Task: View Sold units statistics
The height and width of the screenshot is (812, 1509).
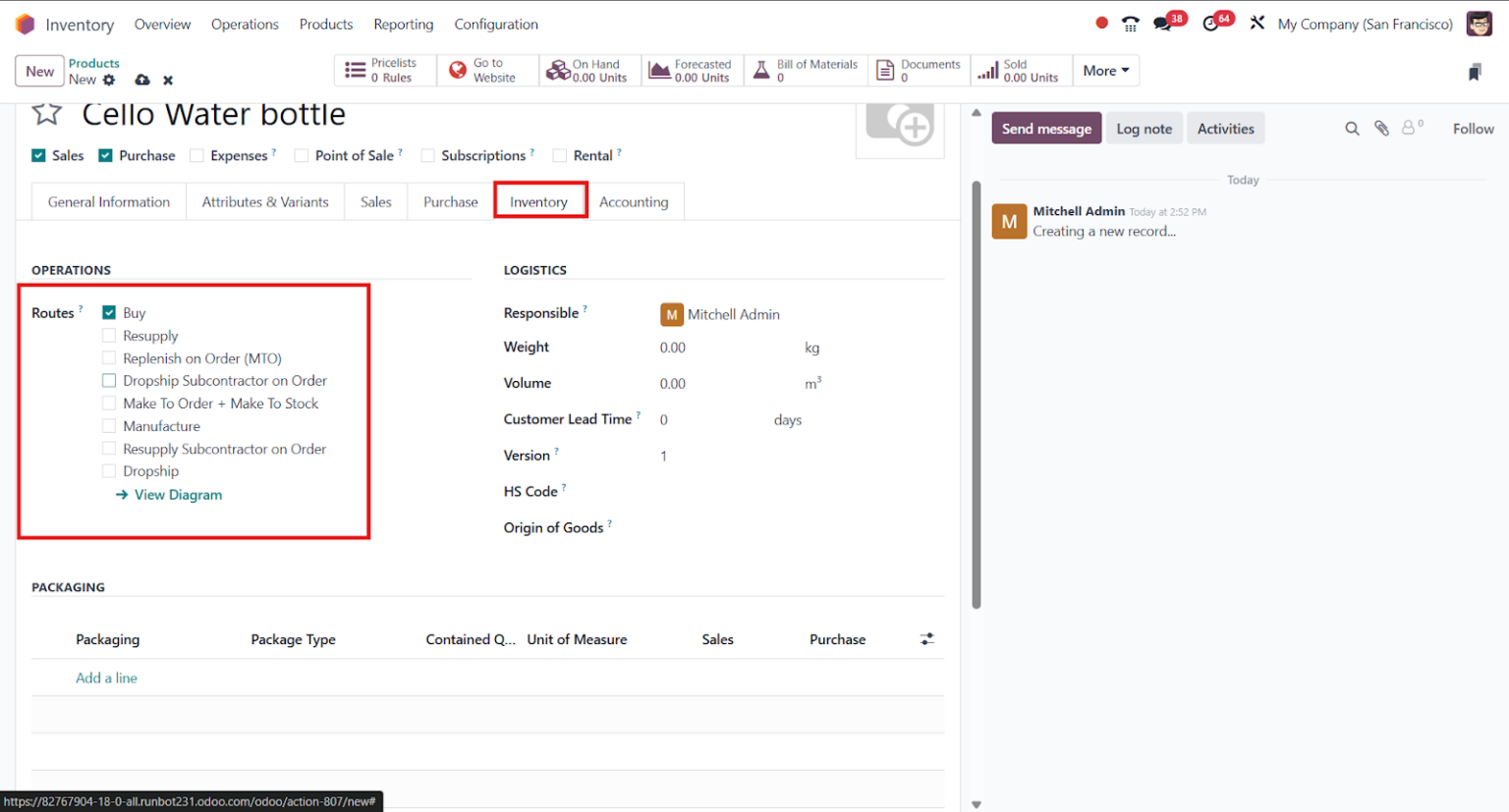Action: coord(1021,70)
